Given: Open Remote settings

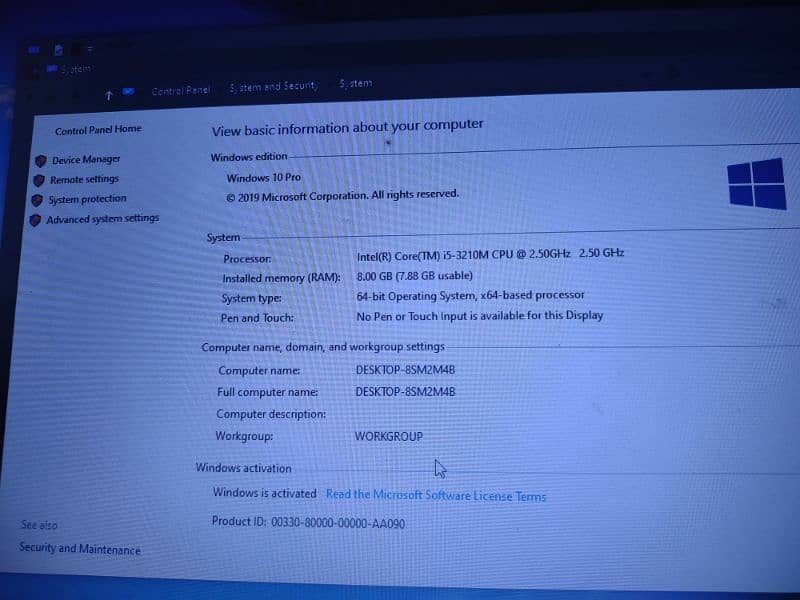Looking at the screenshot, I should click(84, 180).
